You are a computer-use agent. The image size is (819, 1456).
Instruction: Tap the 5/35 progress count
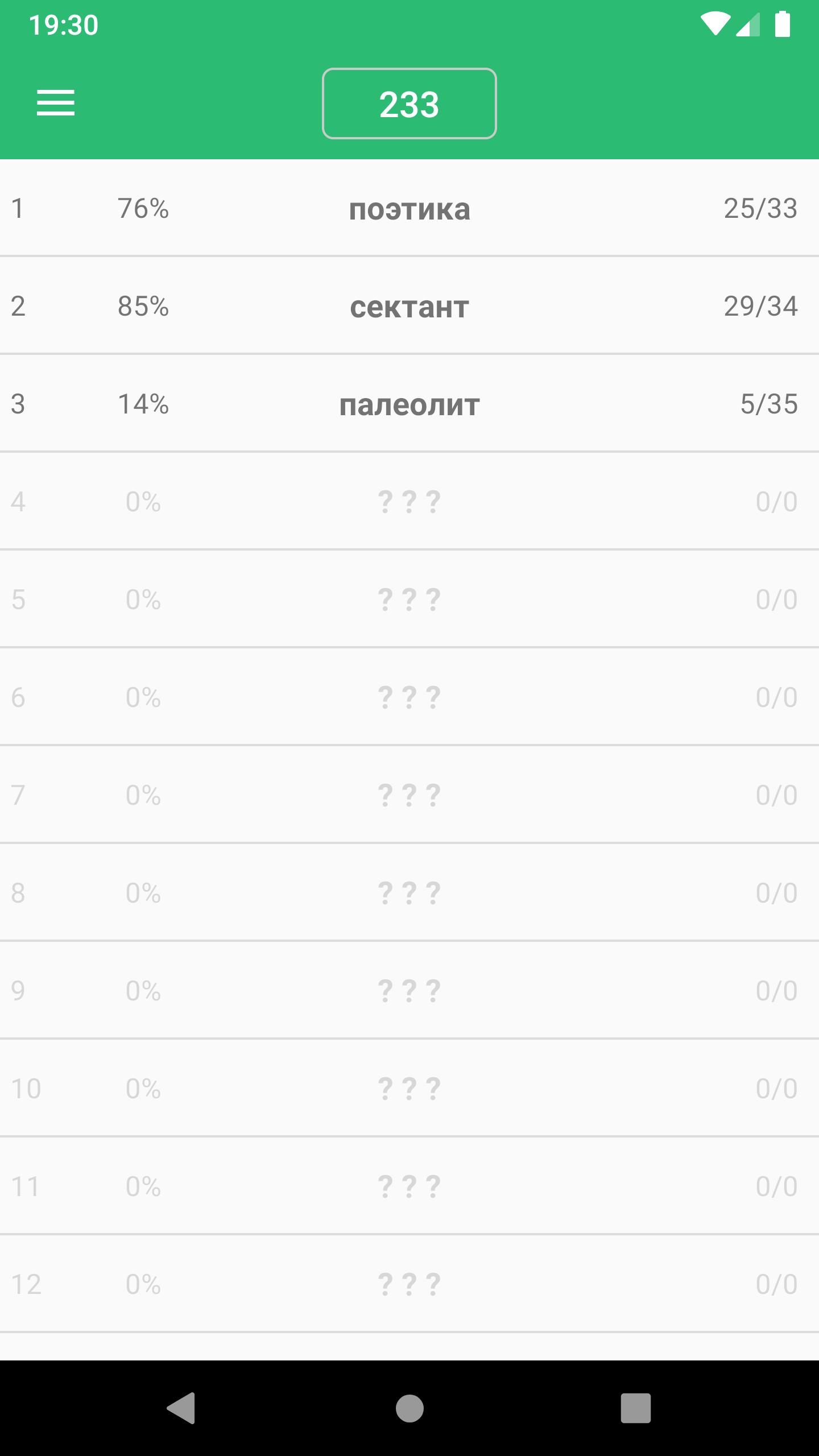pos(768,404)
